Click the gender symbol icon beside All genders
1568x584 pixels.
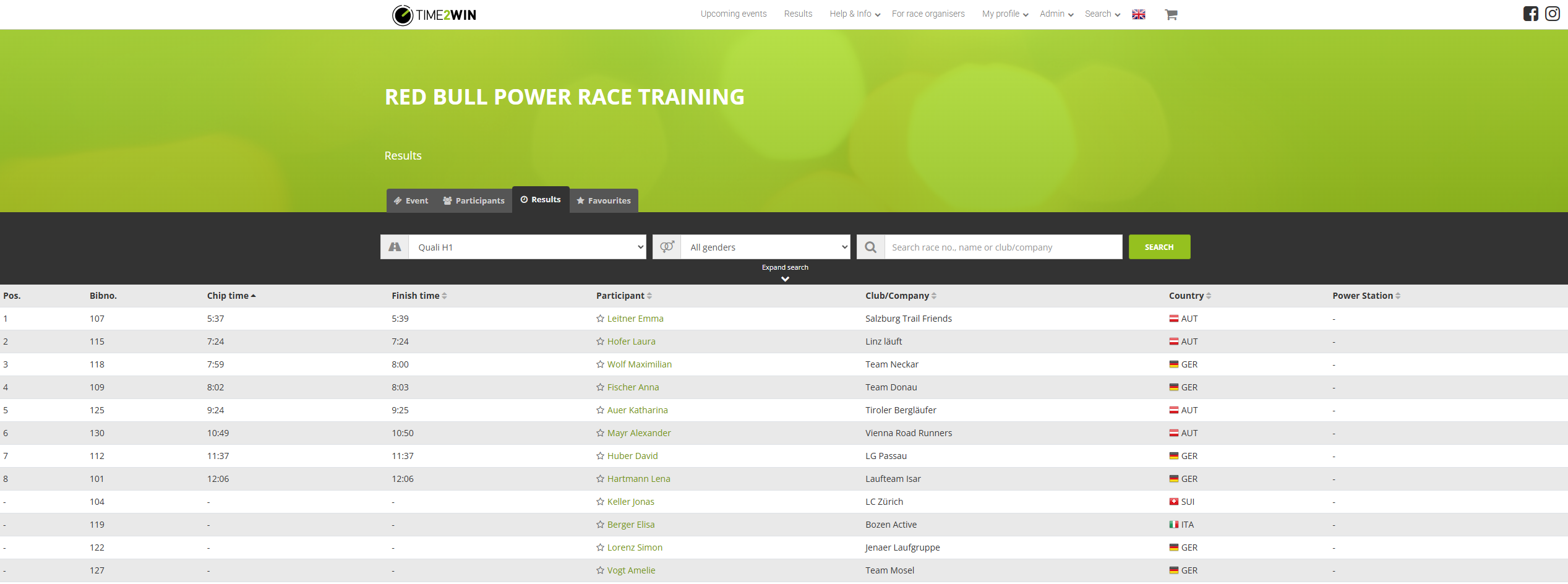667,247
